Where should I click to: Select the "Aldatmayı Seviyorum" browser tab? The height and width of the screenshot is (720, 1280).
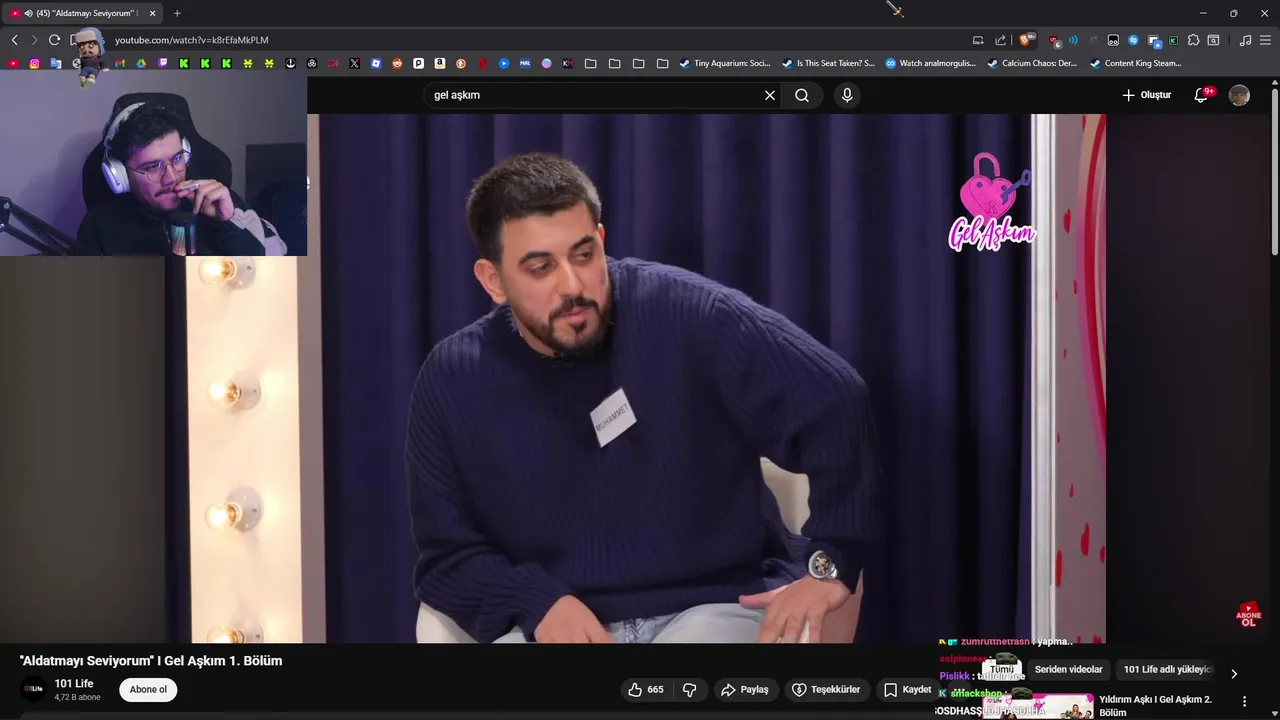tap(85, 13)
